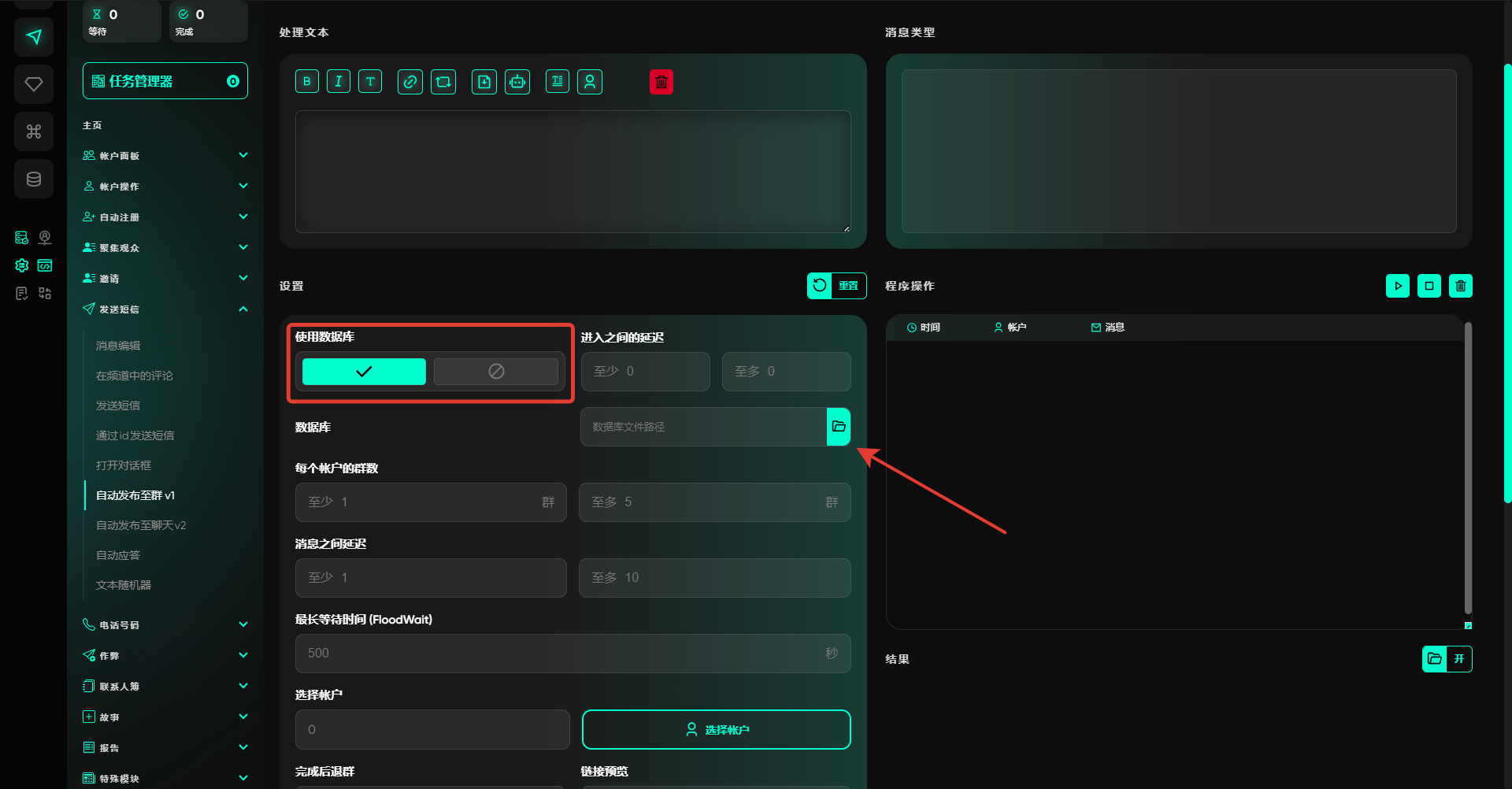Image resolution: width=1512 pixels, height=789 pixels.
Task: Click the 选择帐户 button
Action: point(716,730)
